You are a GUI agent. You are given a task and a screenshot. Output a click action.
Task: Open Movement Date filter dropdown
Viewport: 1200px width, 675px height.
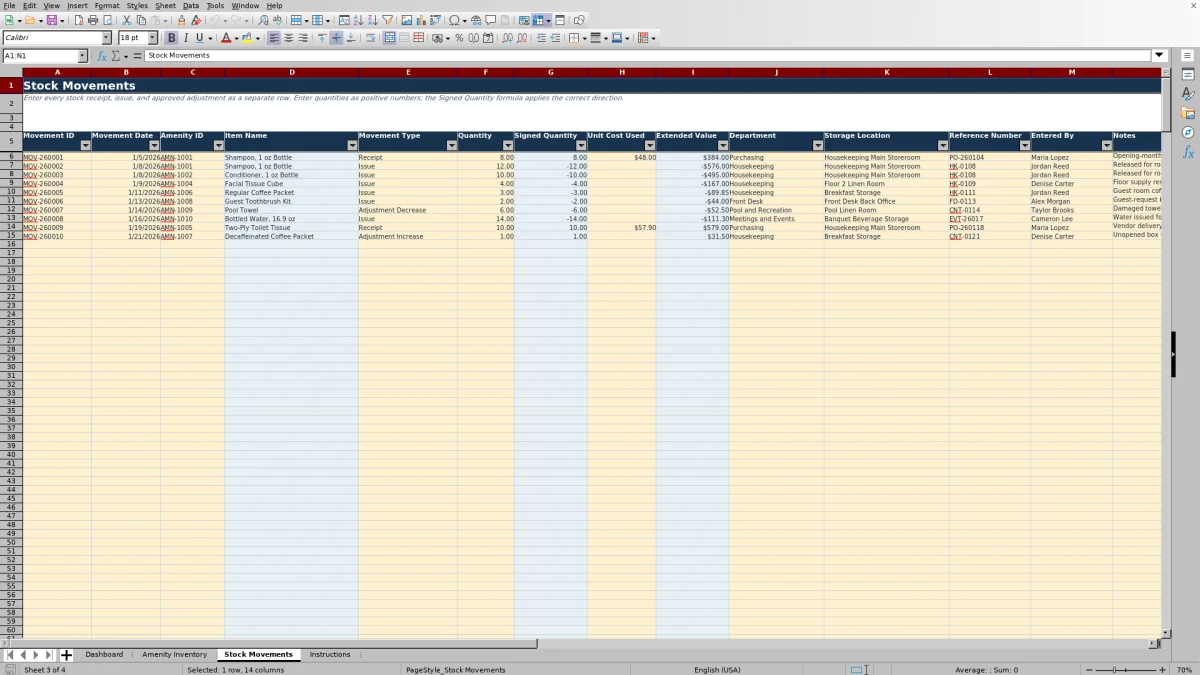pyautogui.click(x=154, y=146)
